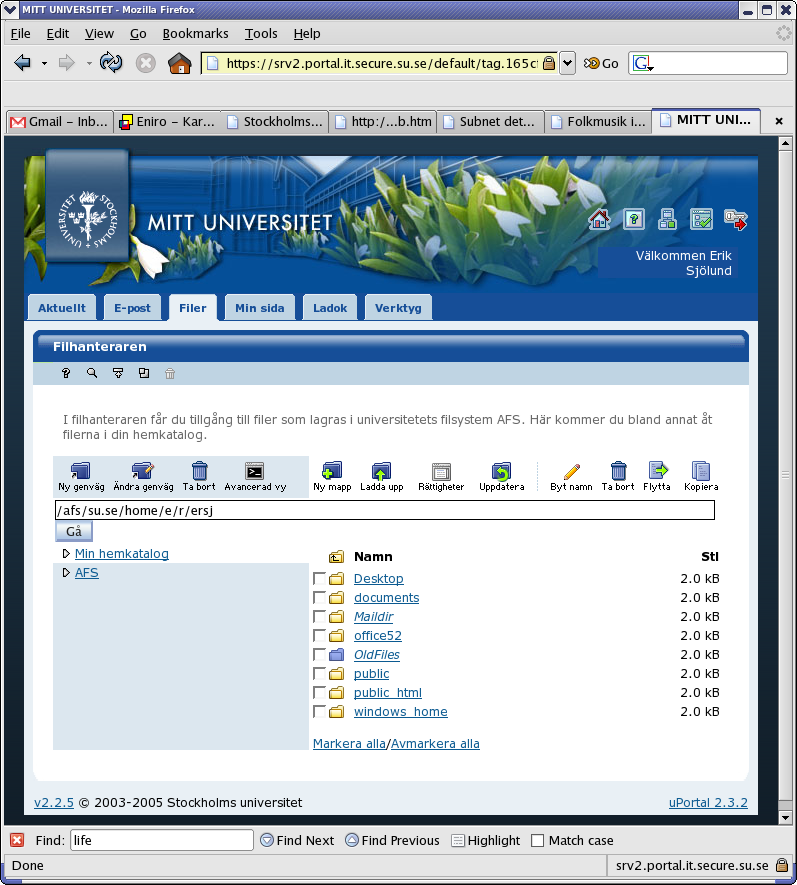Switch to the Aktuellt portal tab
The image size is (797, 885).
point(62,308)
